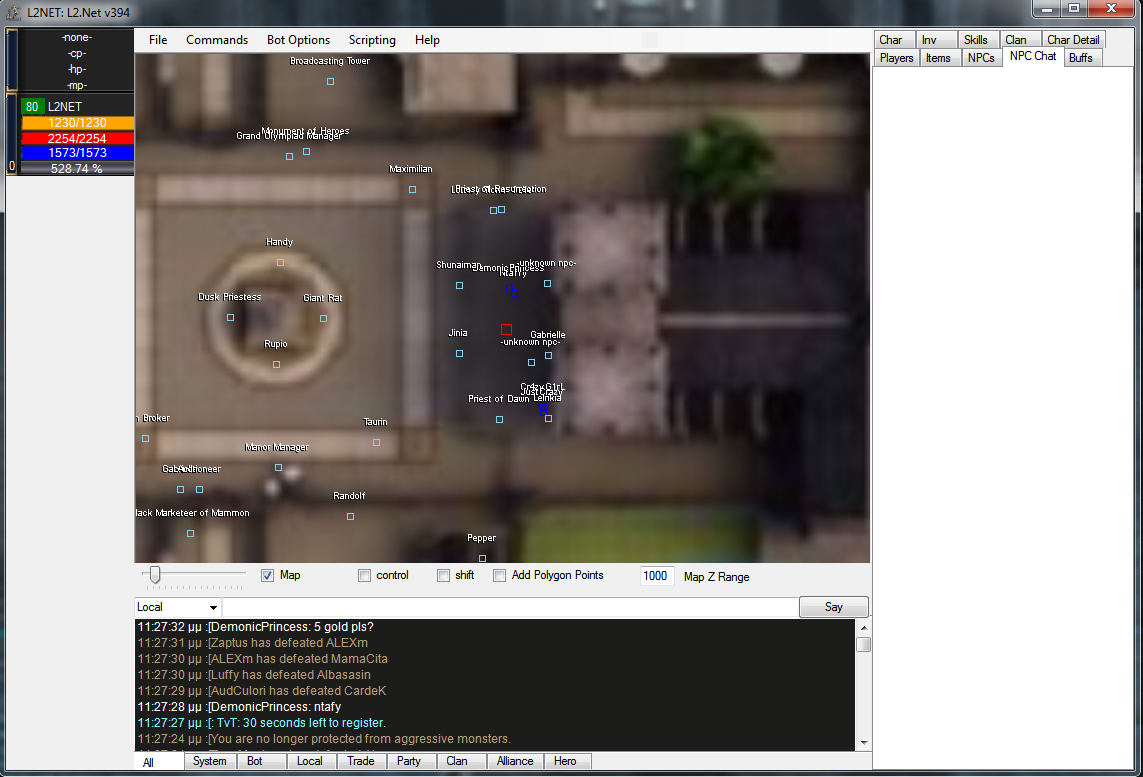Click the red HP bar 2254/2254
This screenshot has width=1143, height=777.
[x=77, y=138]
